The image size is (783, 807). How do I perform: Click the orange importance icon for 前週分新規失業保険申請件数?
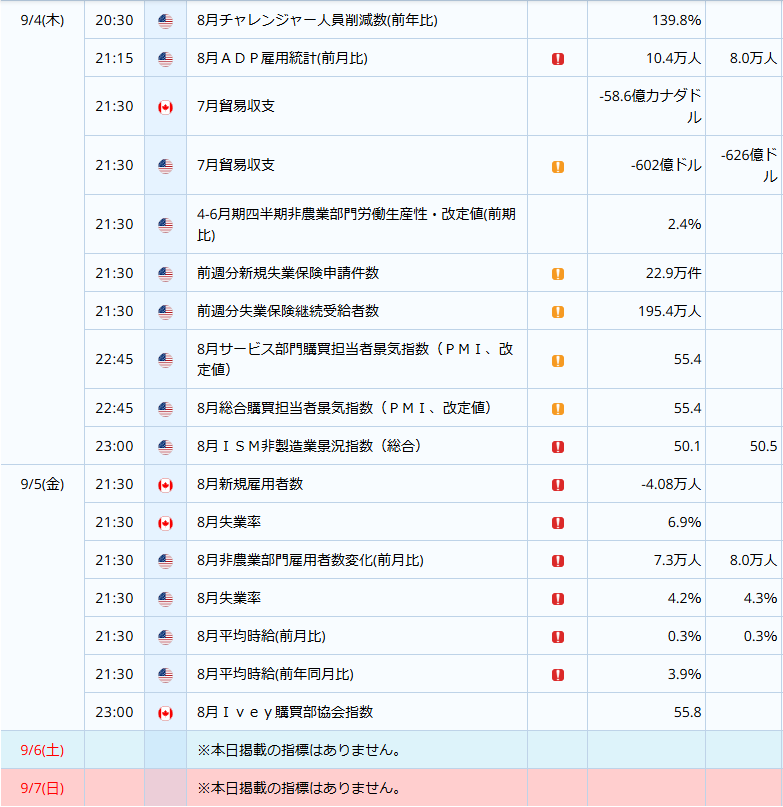pos(558,273)
